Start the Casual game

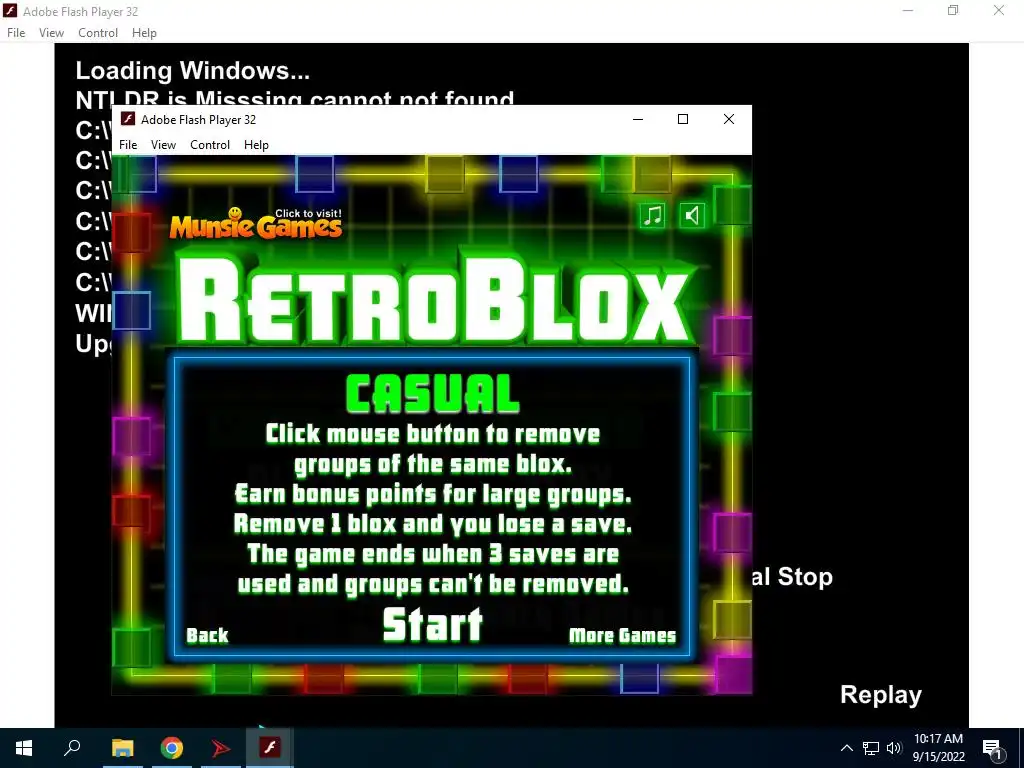coord(432,624)
